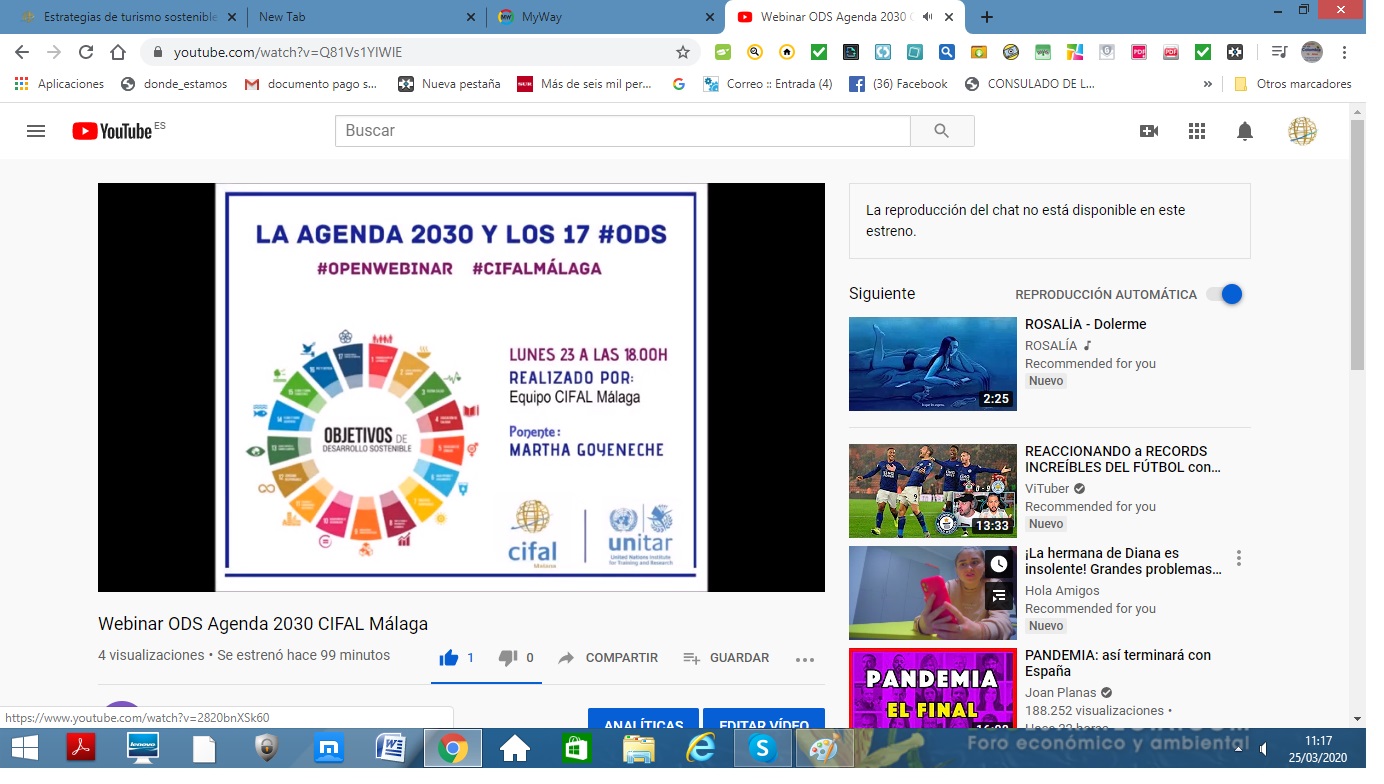1384x784 pixels.
Task: Dislike the video with thumbs down
Action: click(x=508, y=658)
